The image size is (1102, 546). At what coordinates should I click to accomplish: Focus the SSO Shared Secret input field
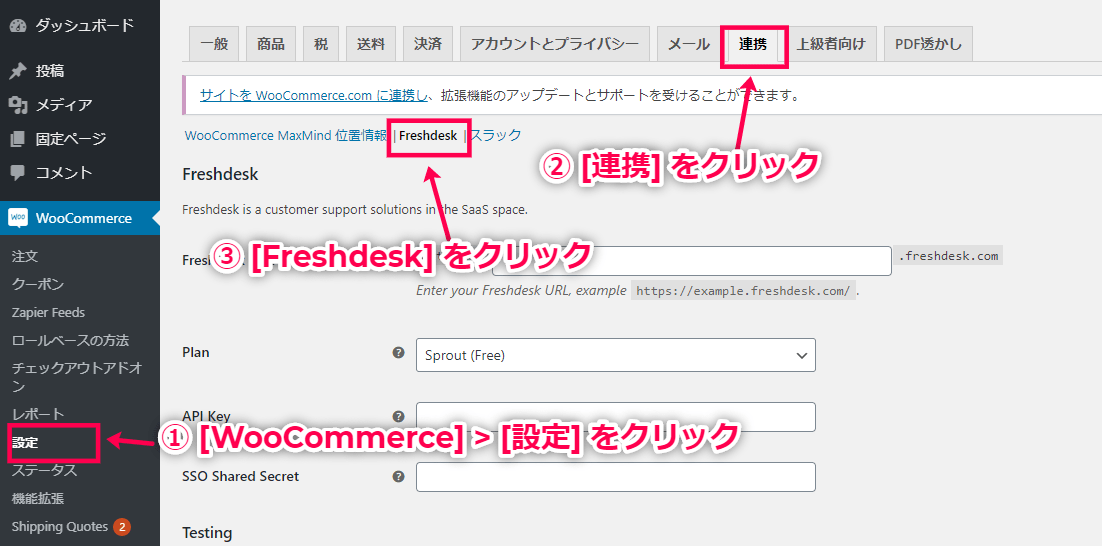pos(616,476)
